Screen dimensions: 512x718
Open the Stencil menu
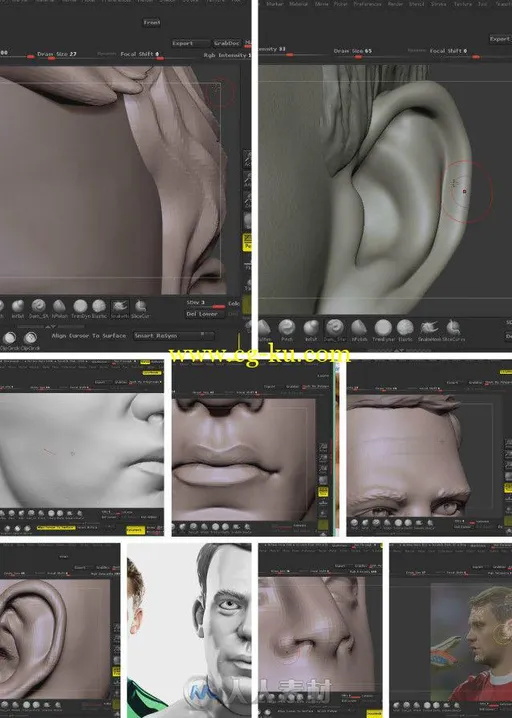(x=417, y=4)
